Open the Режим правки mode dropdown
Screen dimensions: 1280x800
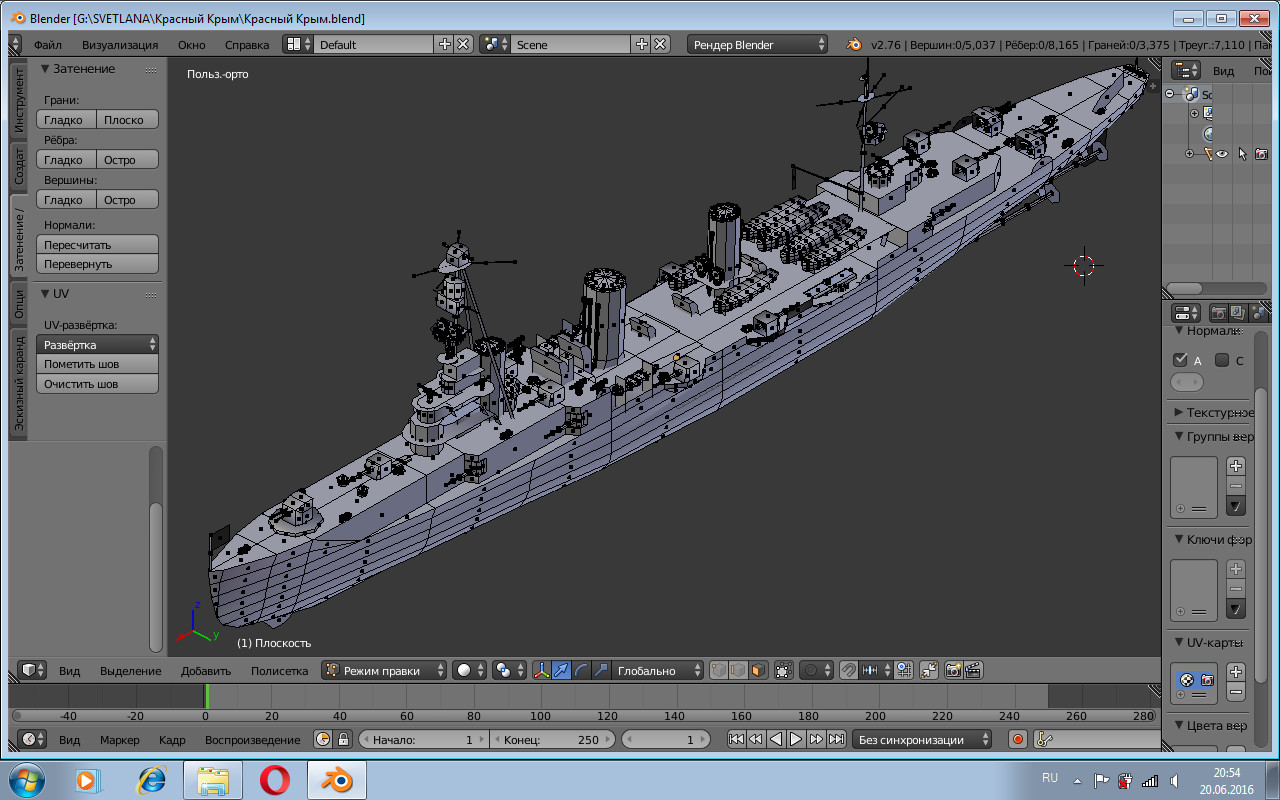point(385,671)
